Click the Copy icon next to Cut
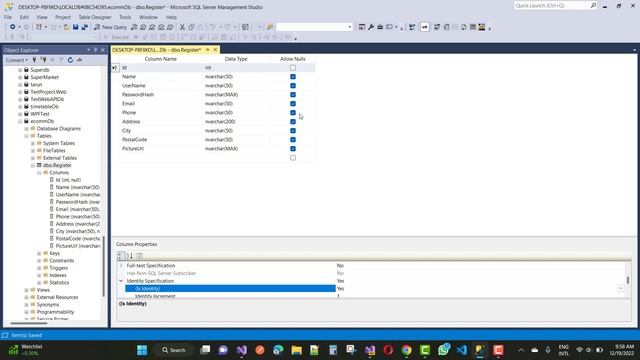This screenshot has height=360, width=640. coord(191,27)
